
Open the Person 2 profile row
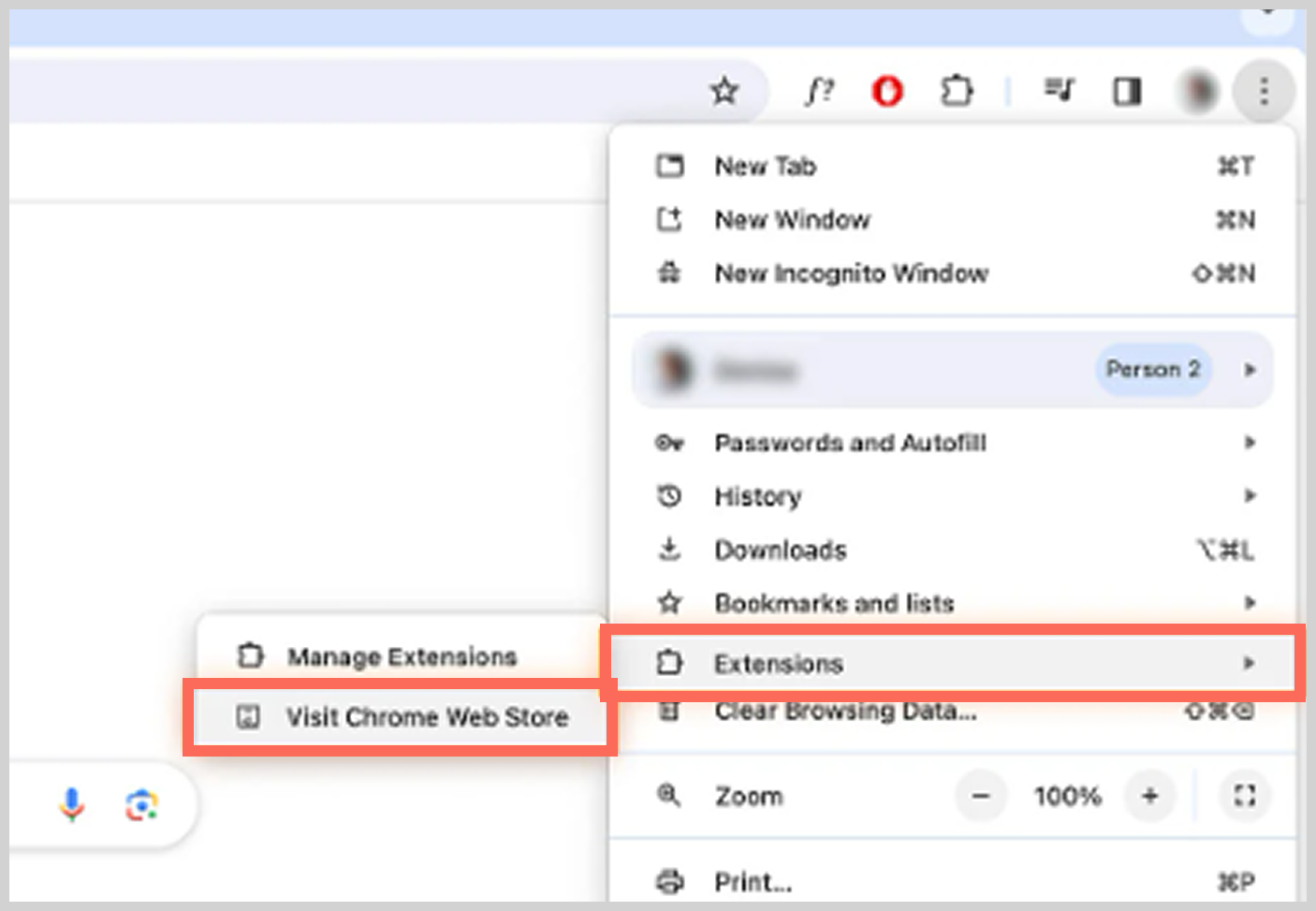(x=952, y=370)
